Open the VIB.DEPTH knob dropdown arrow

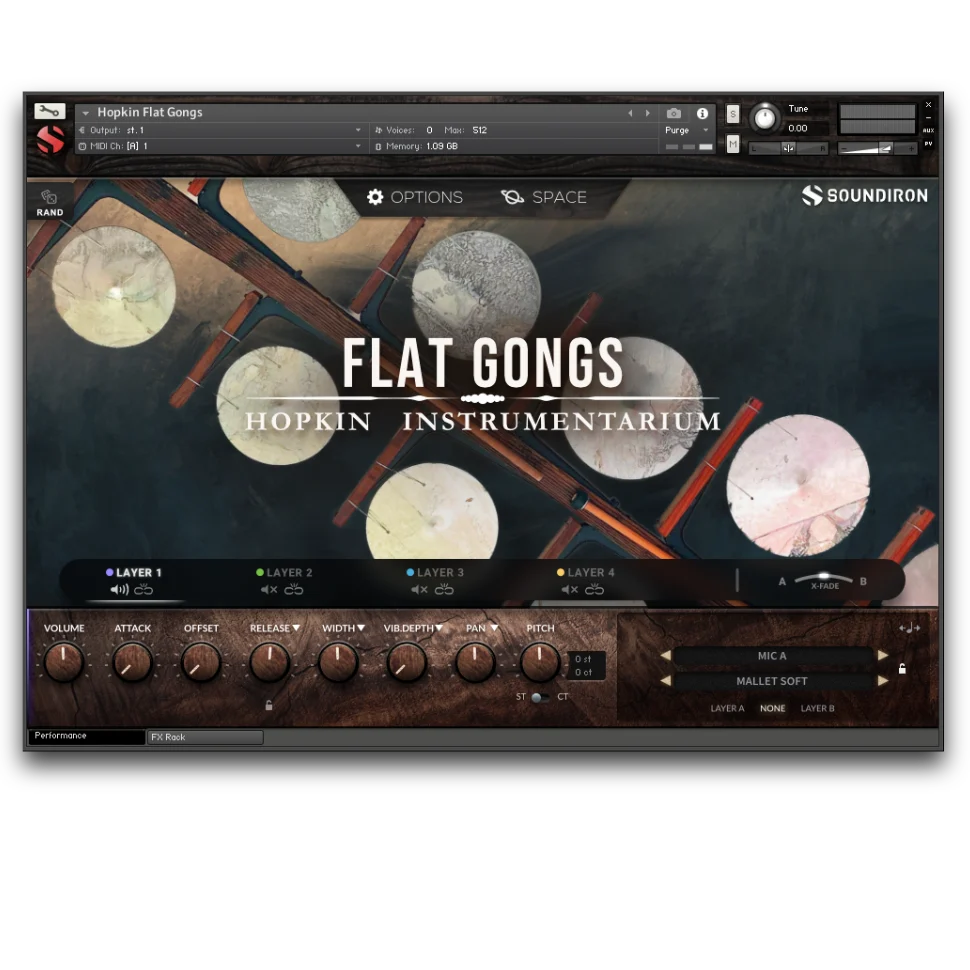[439, 628]
